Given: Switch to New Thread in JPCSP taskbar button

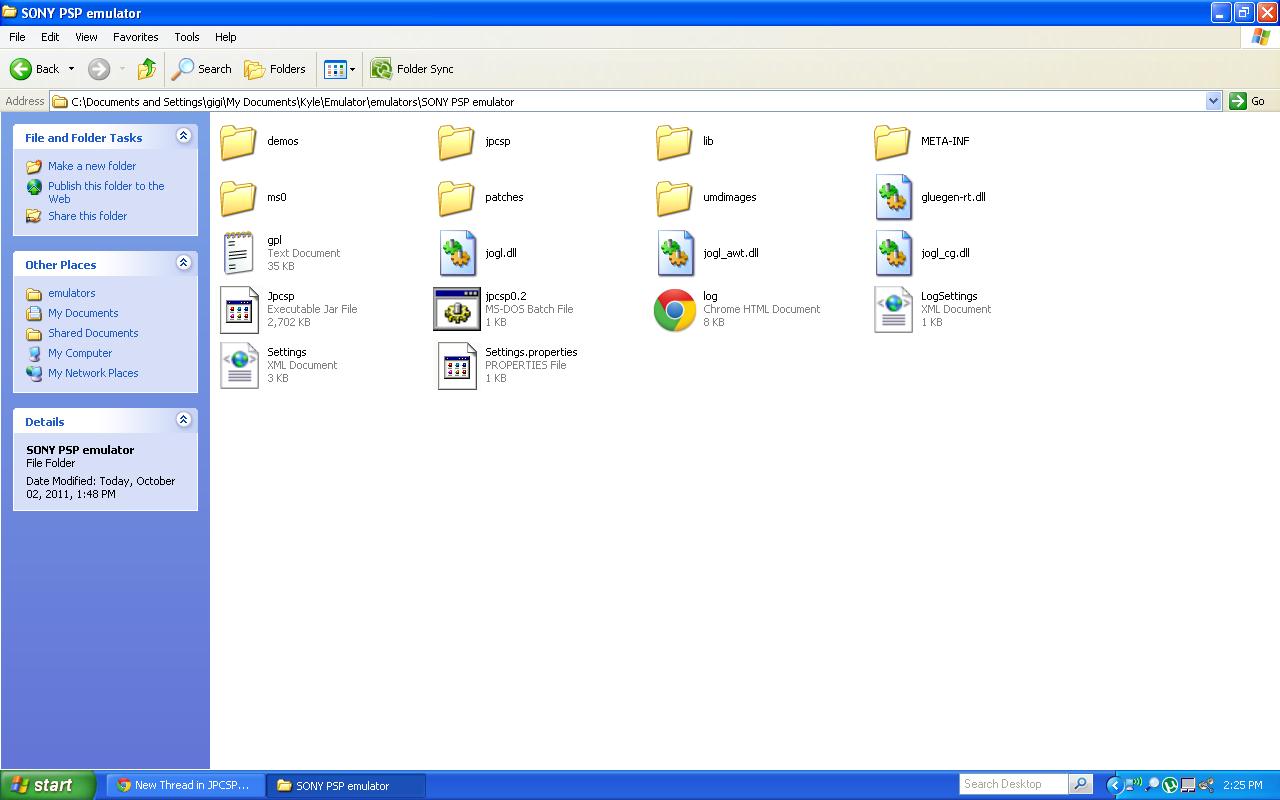Looking at the screenshot, I should 185,785.
